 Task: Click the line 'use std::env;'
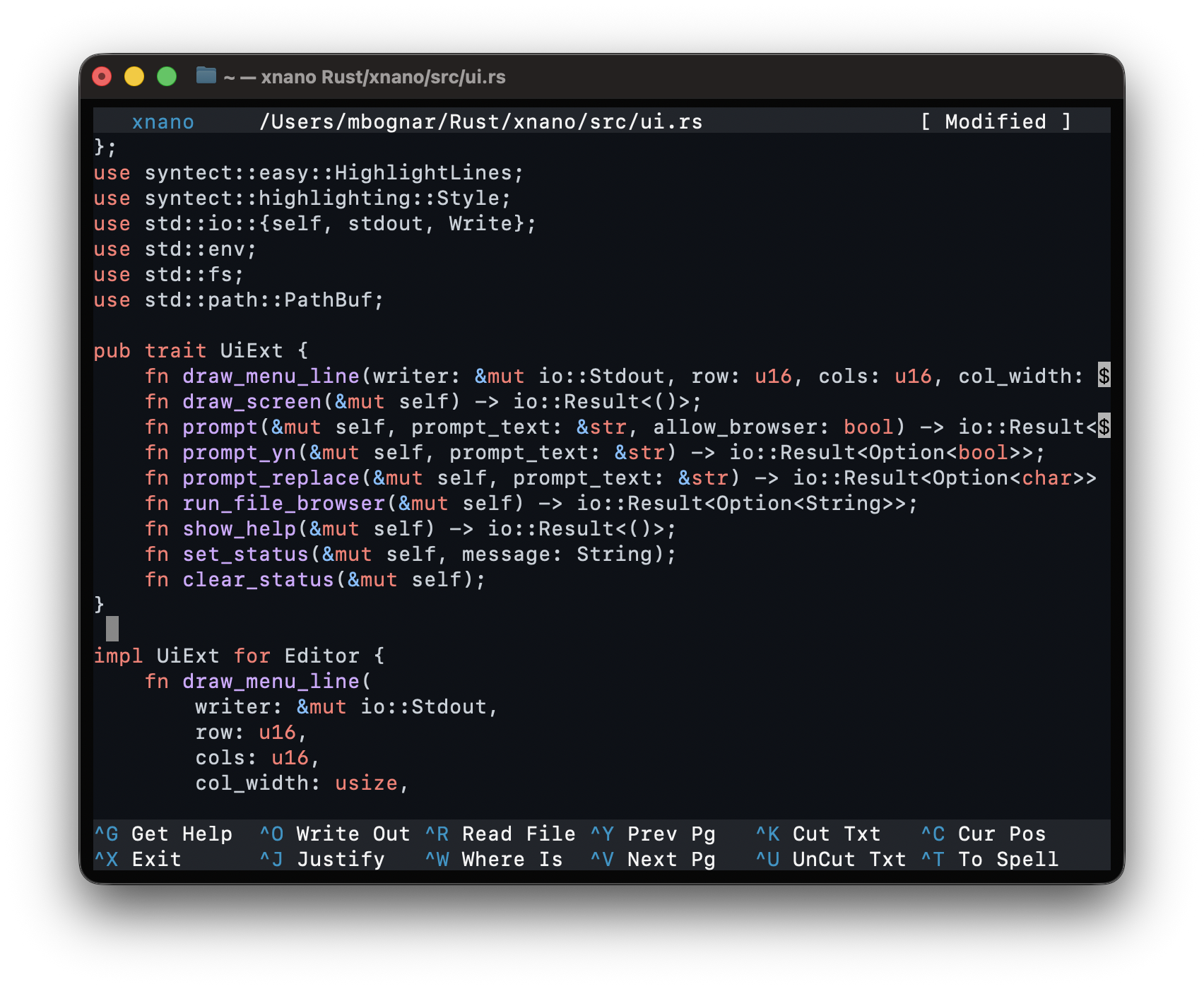[175, 249]
